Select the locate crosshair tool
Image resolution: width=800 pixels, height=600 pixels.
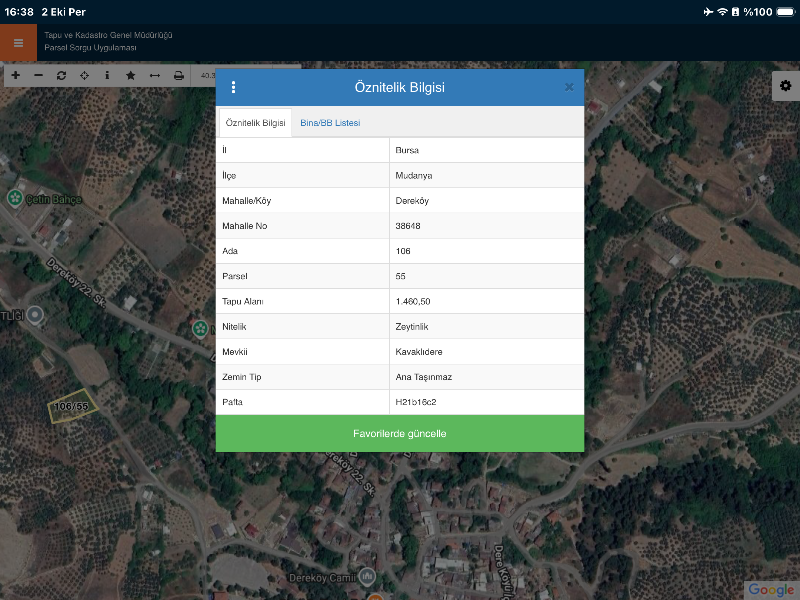click(x=84, y=75)
